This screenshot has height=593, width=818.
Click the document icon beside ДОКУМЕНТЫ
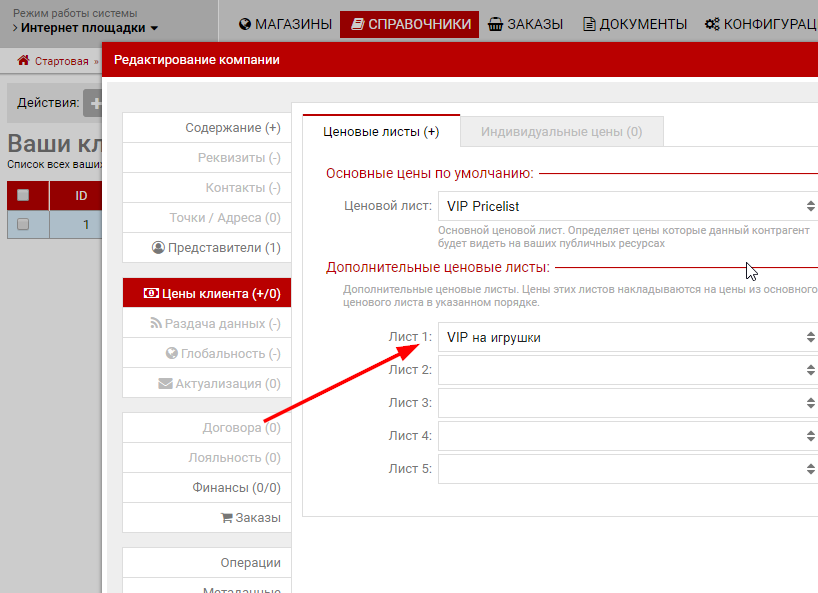click(x=590, y=24)
